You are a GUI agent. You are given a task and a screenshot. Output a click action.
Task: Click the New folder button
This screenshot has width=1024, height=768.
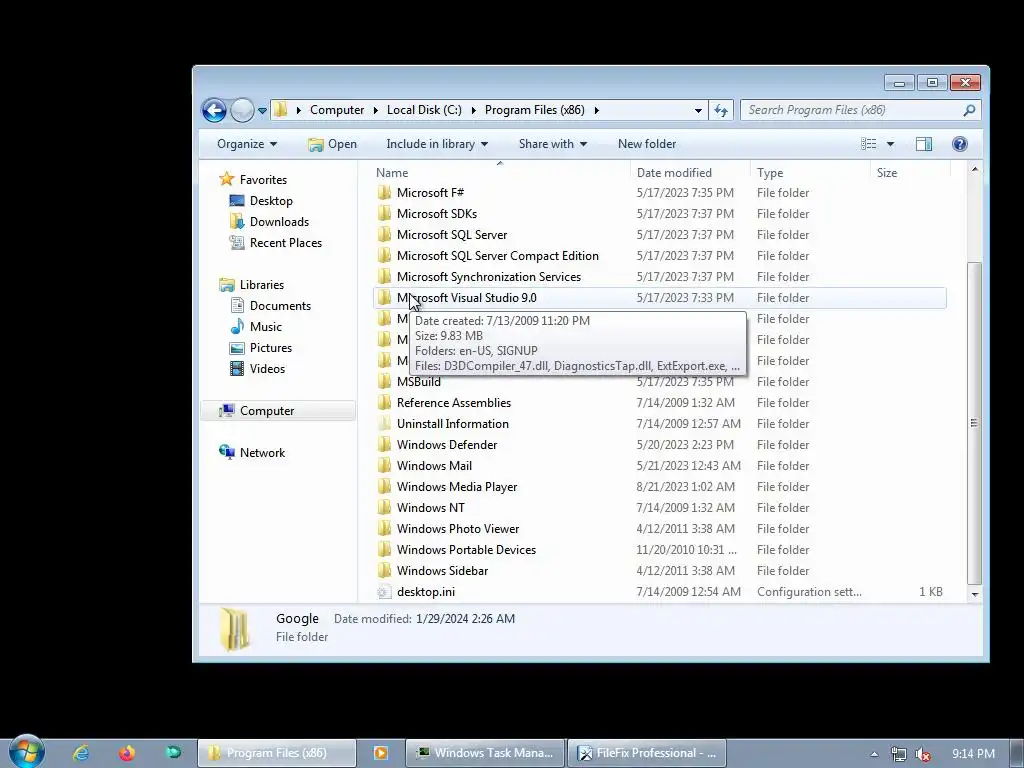click(x=647, y=144)
